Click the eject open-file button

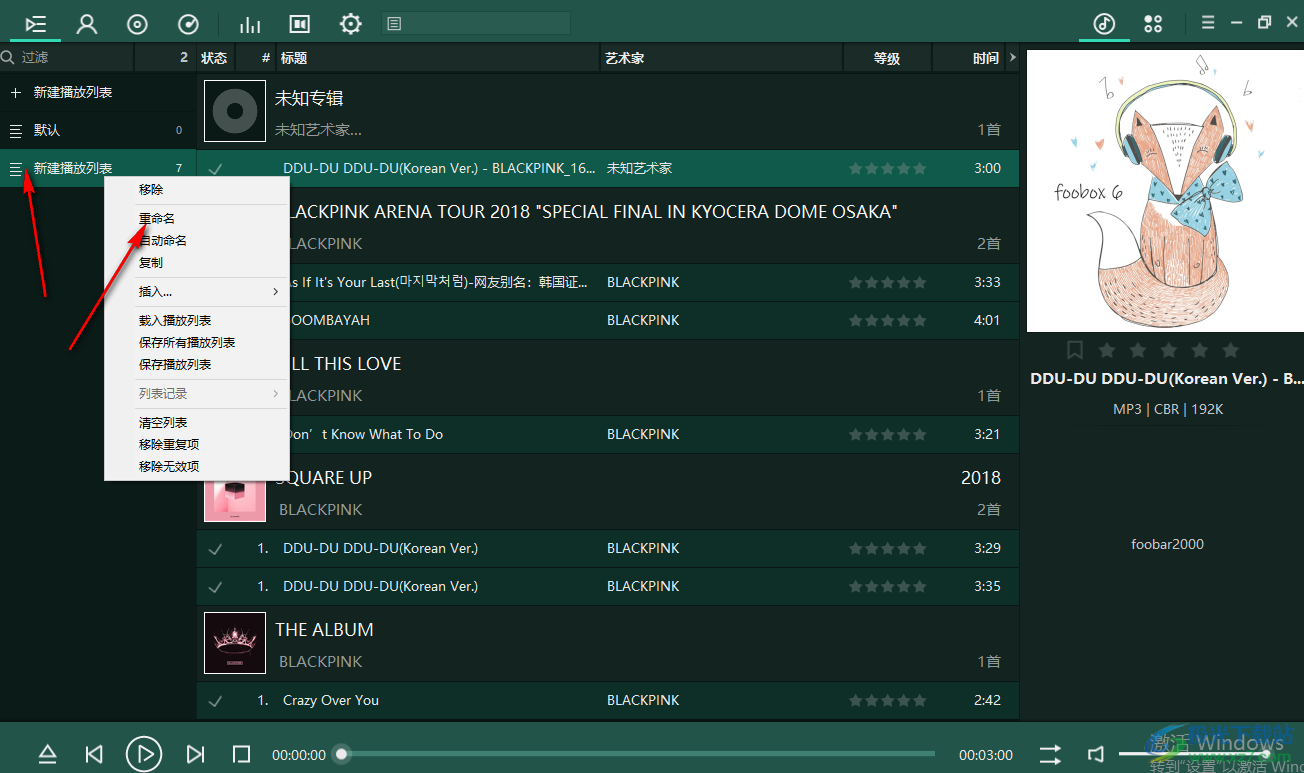click(x=47, y=755)
